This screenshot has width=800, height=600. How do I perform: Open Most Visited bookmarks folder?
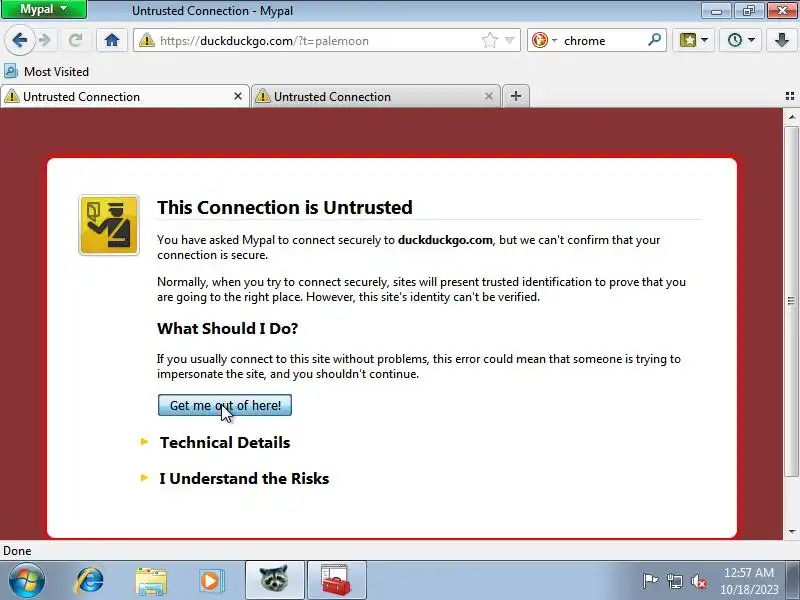click(46, 71)
